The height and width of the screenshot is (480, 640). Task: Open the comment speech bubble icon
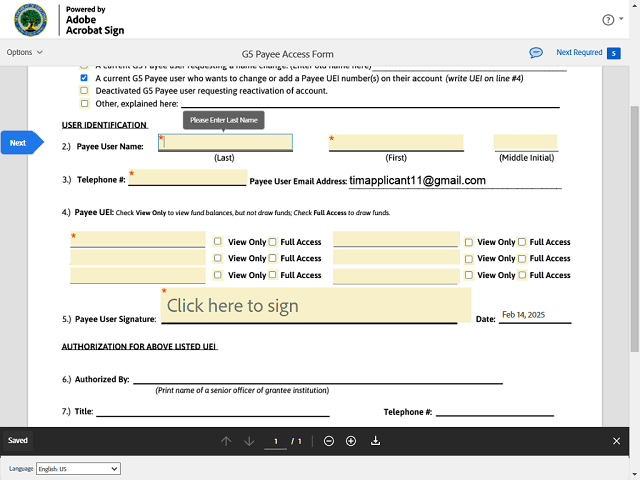pos(536,53)
